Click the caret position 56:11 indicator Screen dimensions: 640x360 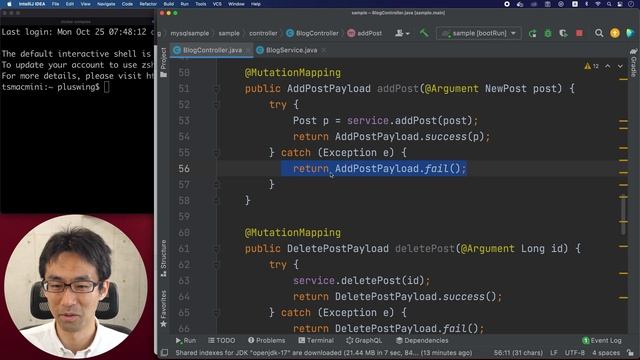(x=518, y=353)
